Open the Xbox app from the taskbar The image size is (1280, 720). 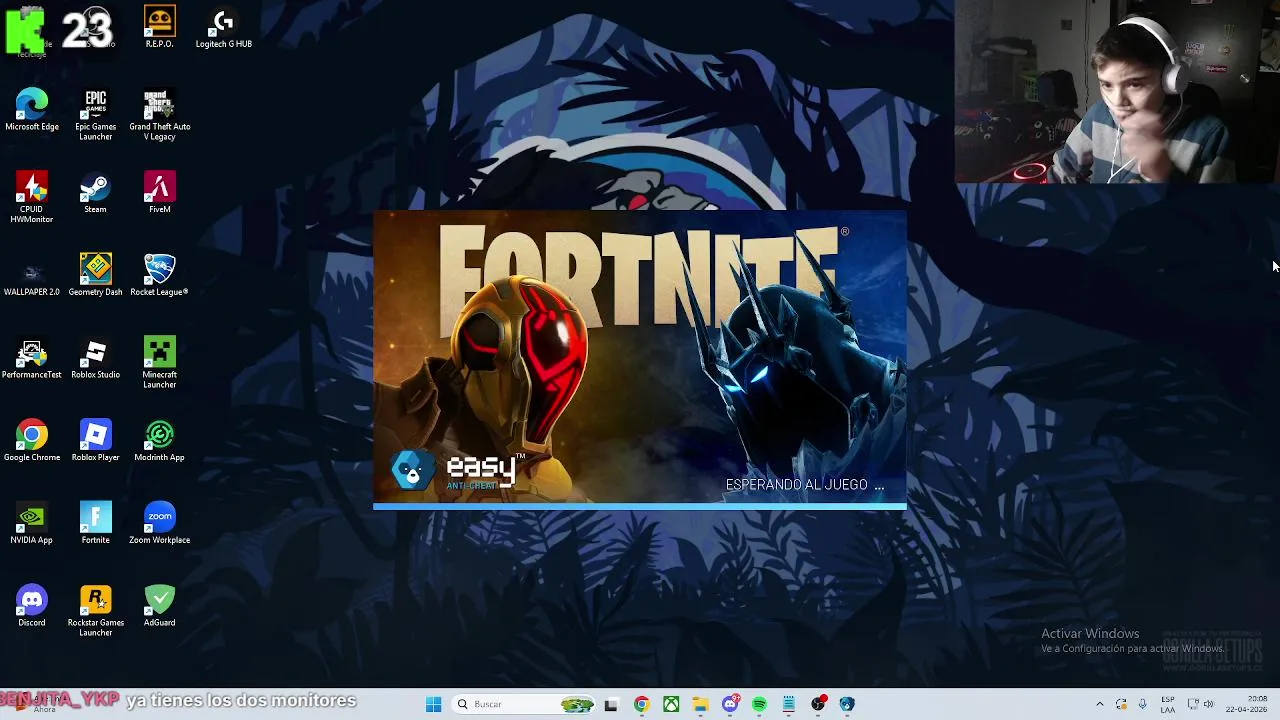671,704
